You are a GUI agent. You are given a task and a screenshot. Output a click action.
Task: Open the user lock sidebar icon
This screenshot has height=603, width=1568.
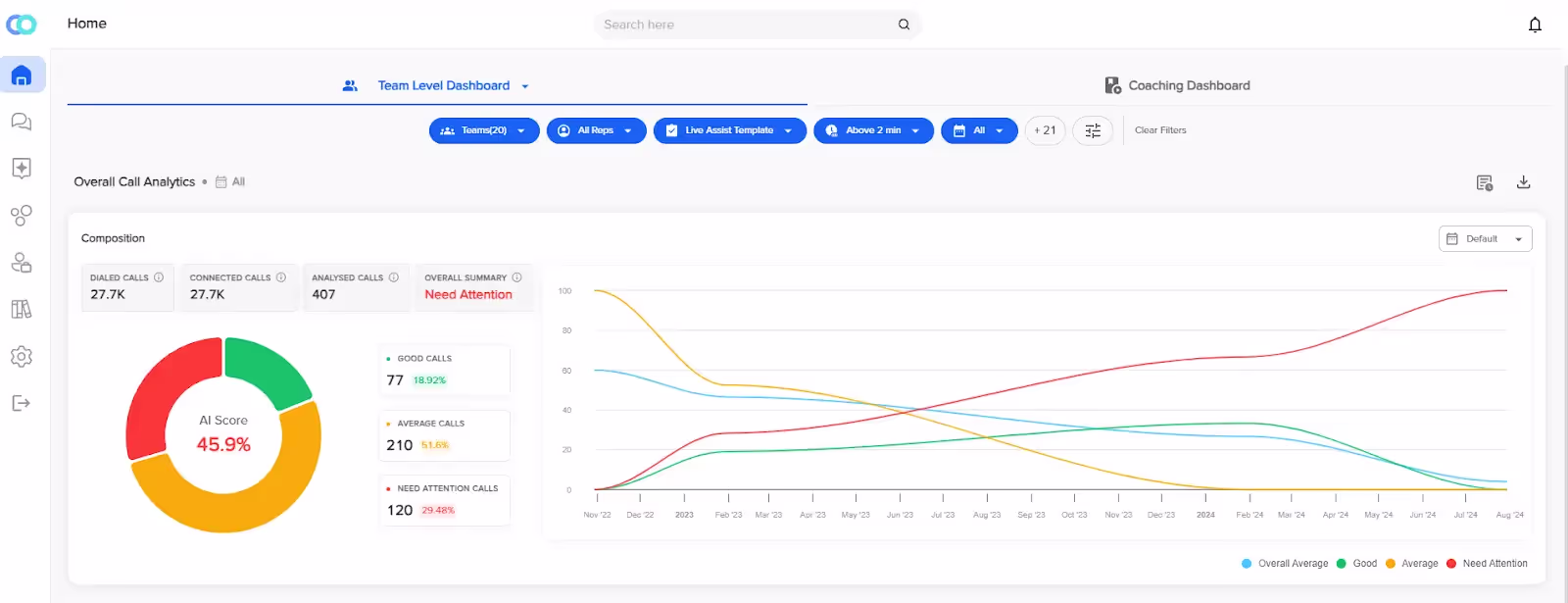click(22, 262)
